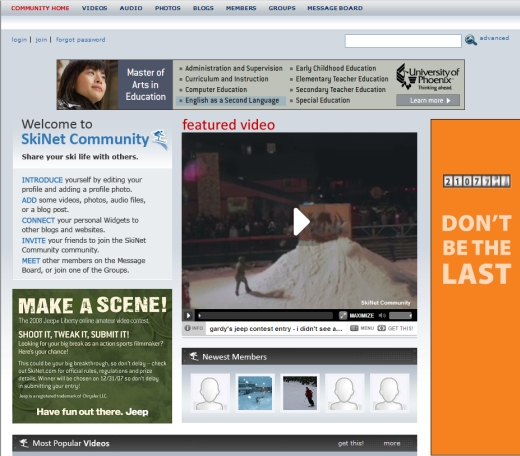Go to the Message Board tab

335,8
